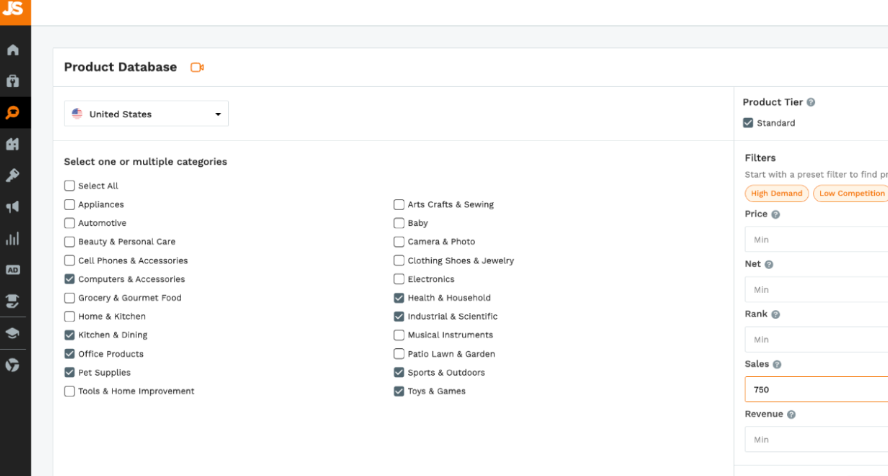The height and width of the screenshot is (476, 888).
Task: Open the megaphone icon in sidebar
Action: coord(12,207)
